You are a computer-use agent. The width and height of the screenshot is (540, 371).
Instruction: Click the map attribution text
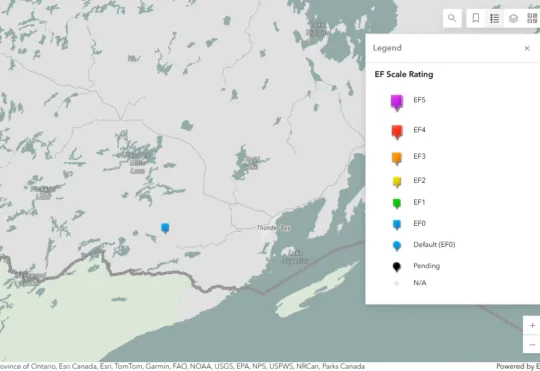point(182,366)
